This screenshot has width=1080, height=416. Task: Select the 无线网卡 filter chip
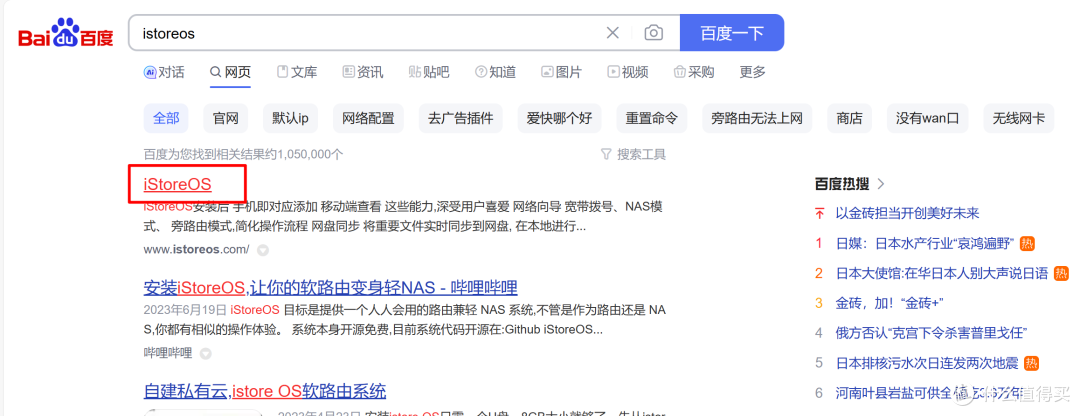coord(1019,118)
